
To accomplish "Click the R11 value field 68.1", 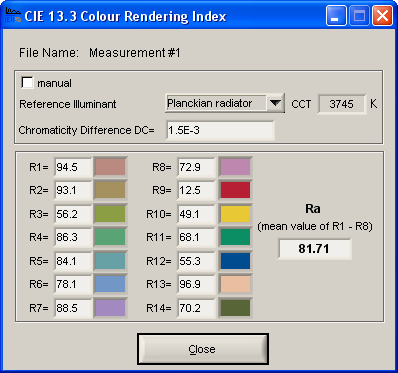I will (196, 237).
